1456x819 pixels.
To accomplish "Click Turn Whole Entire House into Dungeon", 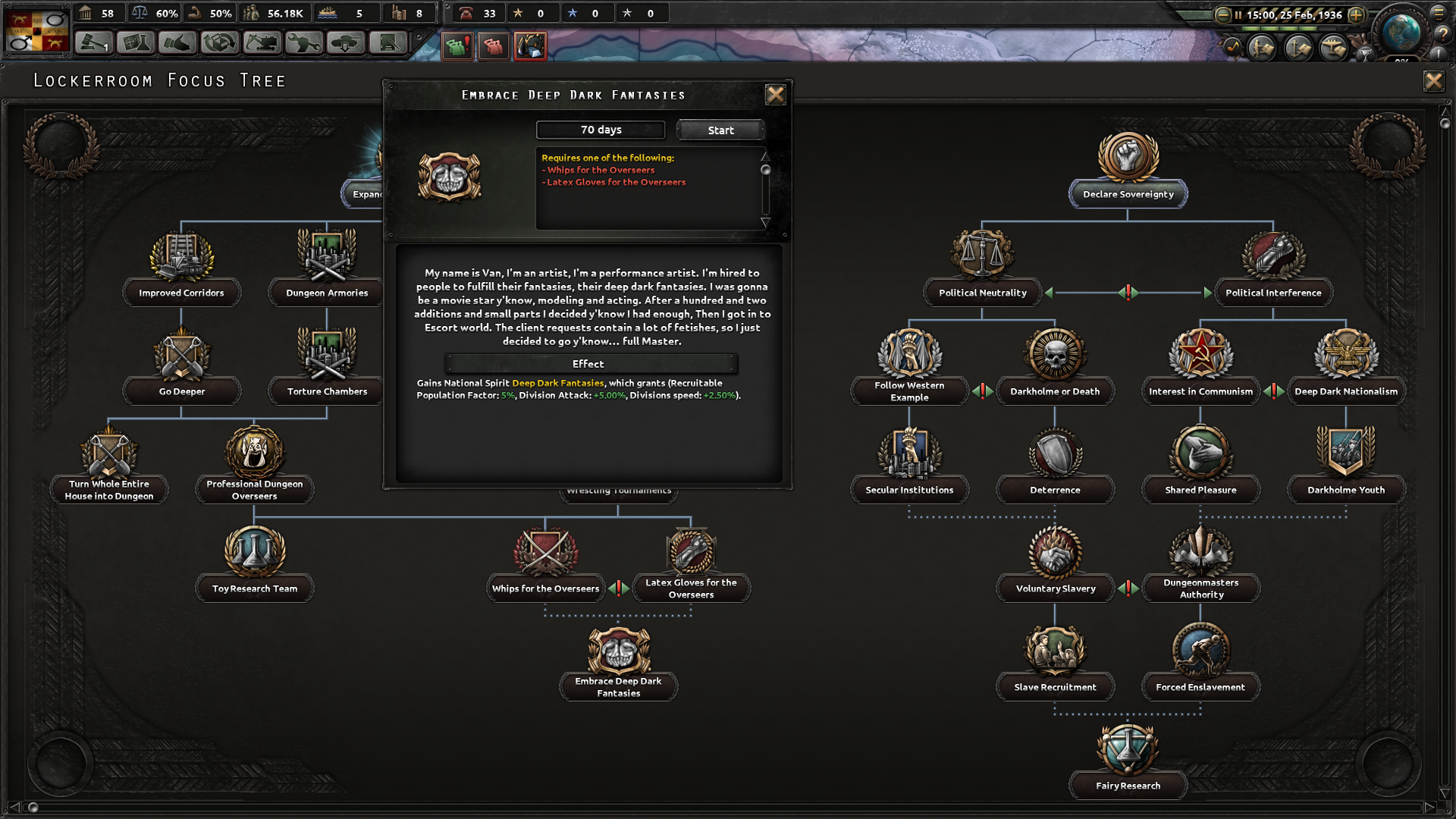I will 109,490.
